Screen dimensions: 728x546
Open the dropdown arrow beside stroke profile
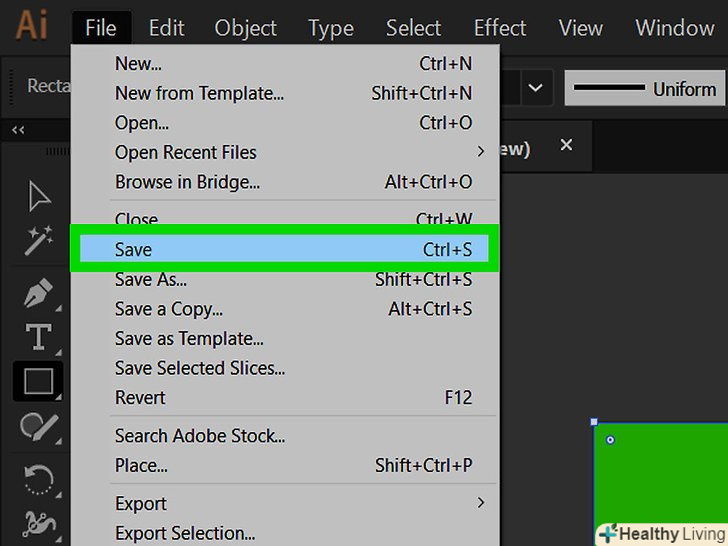tap(535, 89)
